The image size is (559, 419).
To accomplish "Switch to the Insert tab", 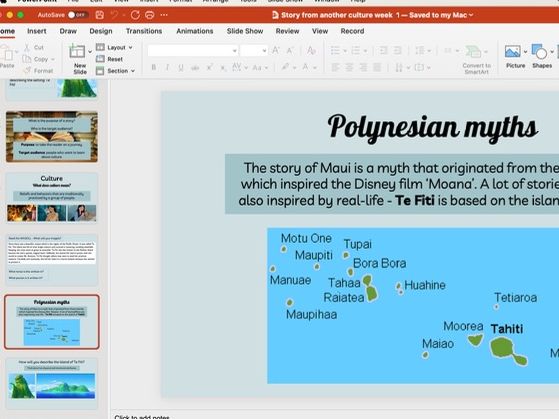I will click(x=37, y=31).
